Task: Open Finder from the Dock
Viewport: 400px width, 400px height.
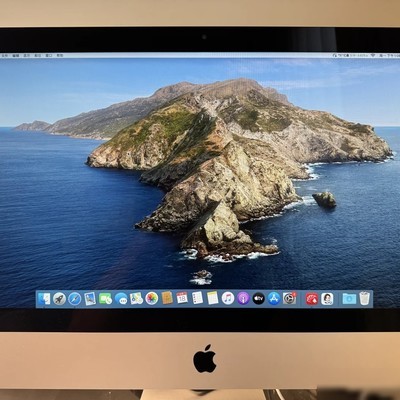Action: tap(44, 299)
